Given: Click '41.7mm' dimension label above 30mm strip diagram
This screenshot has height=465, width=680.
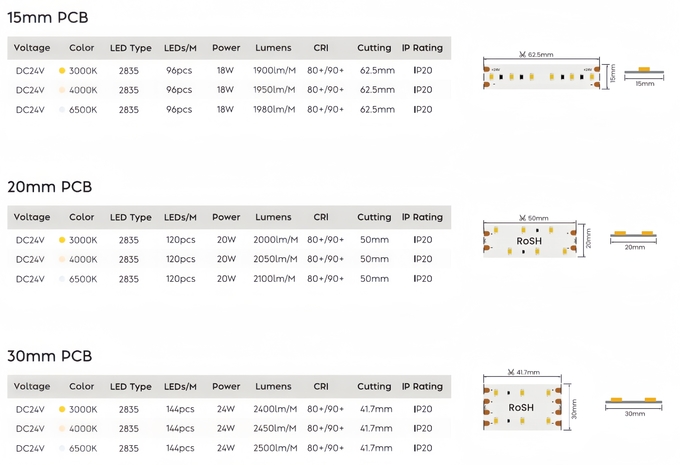Looking at the screenshot, I should point(527,372).
